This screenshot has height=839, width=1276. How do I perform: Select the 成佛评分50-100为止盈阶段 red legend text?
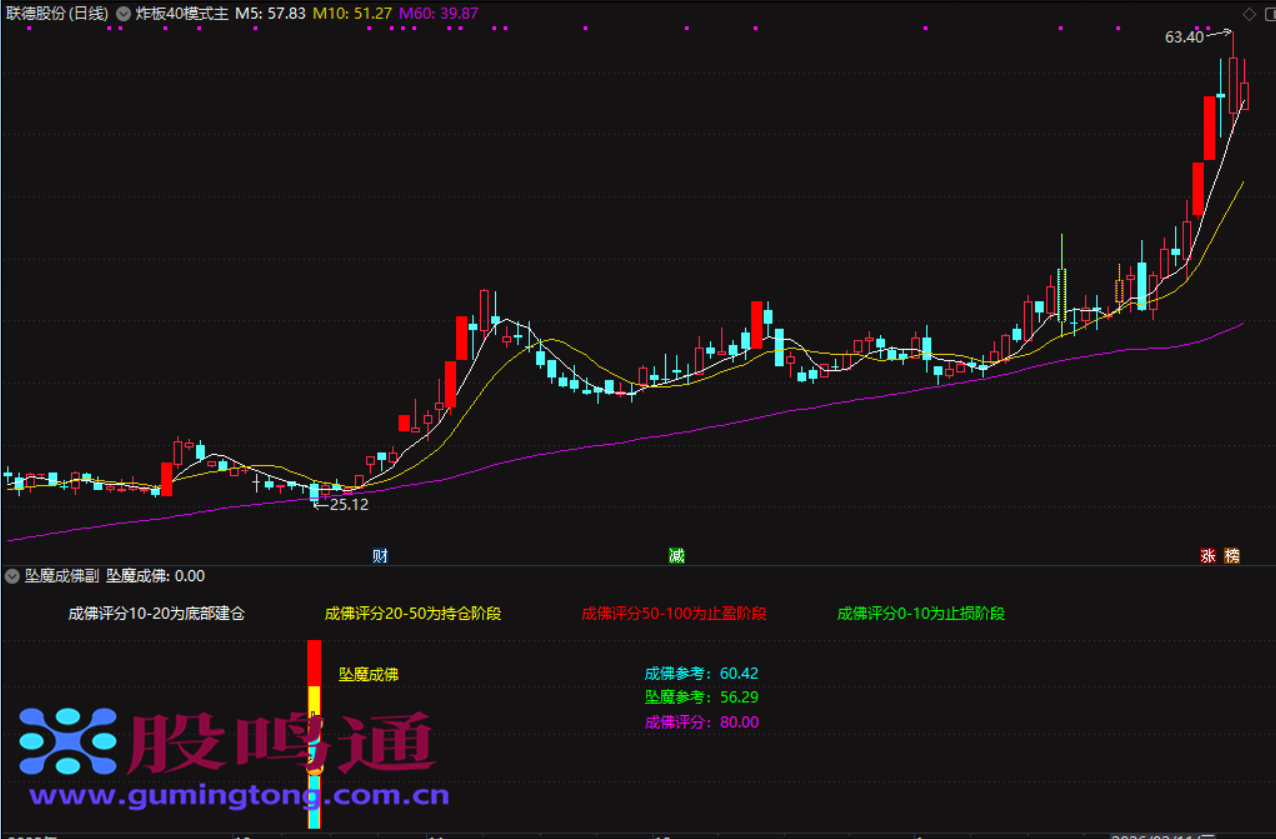tap(673, 613)
